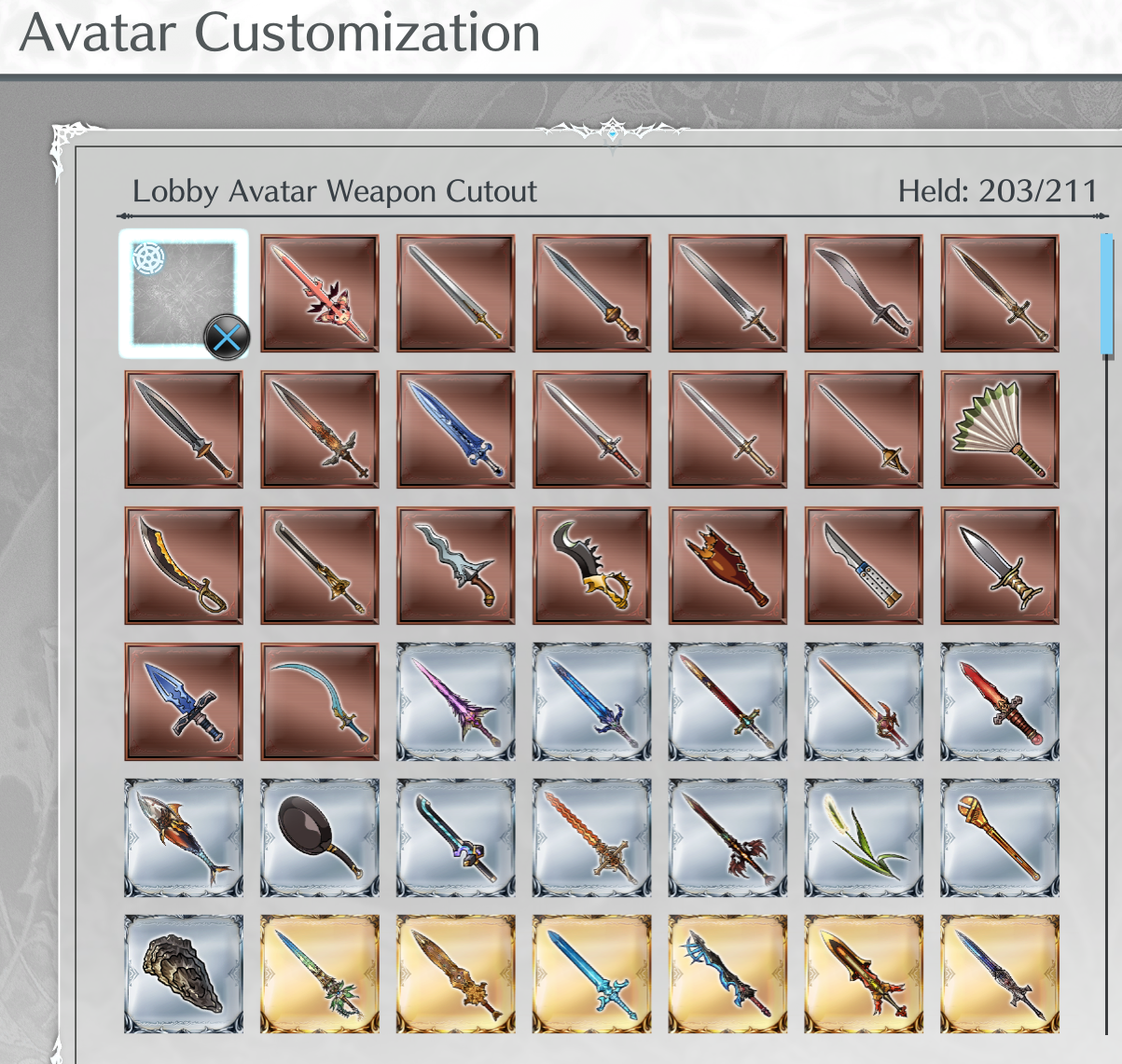This screenshot has width=1122, height=1064.
Task: Pick the green folding fan weapon
Action: (x=1000, y=430)
